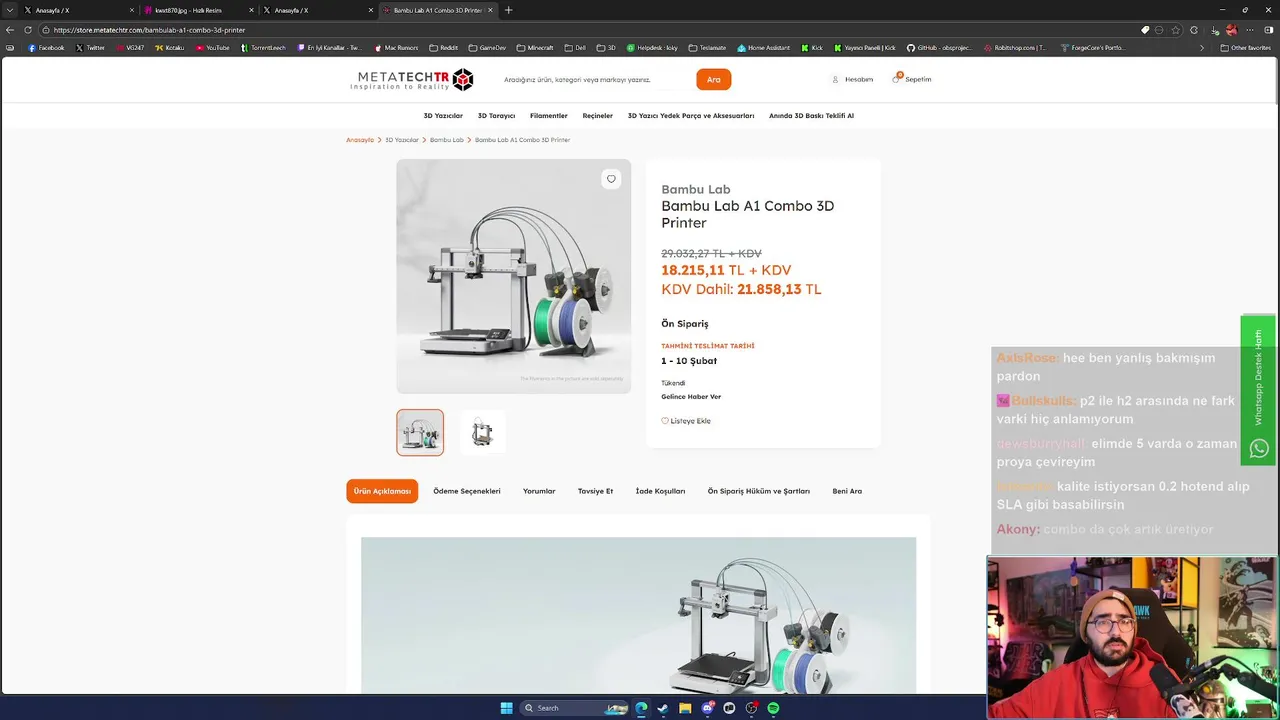The image size is (1280, 720).
Task: Open Beni Ara tab
Action: 847,491
